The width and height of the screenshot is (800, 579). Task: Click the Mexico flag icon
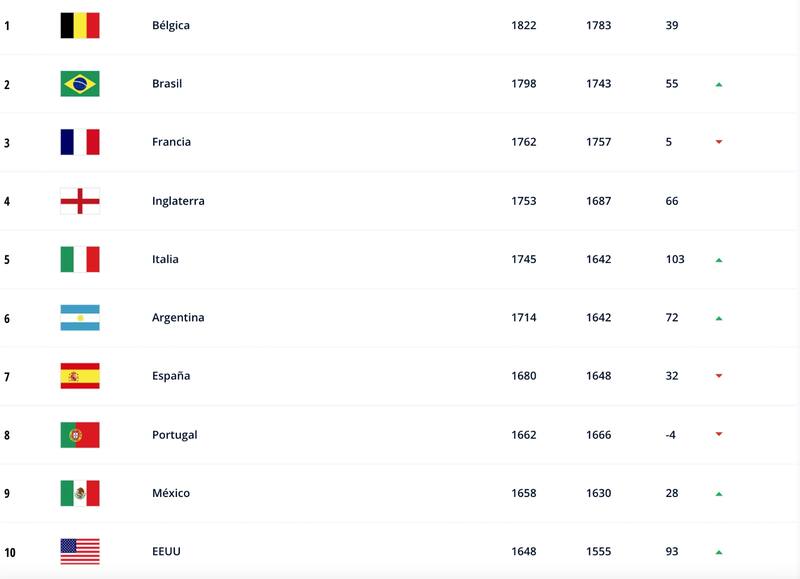coord(80,493)
